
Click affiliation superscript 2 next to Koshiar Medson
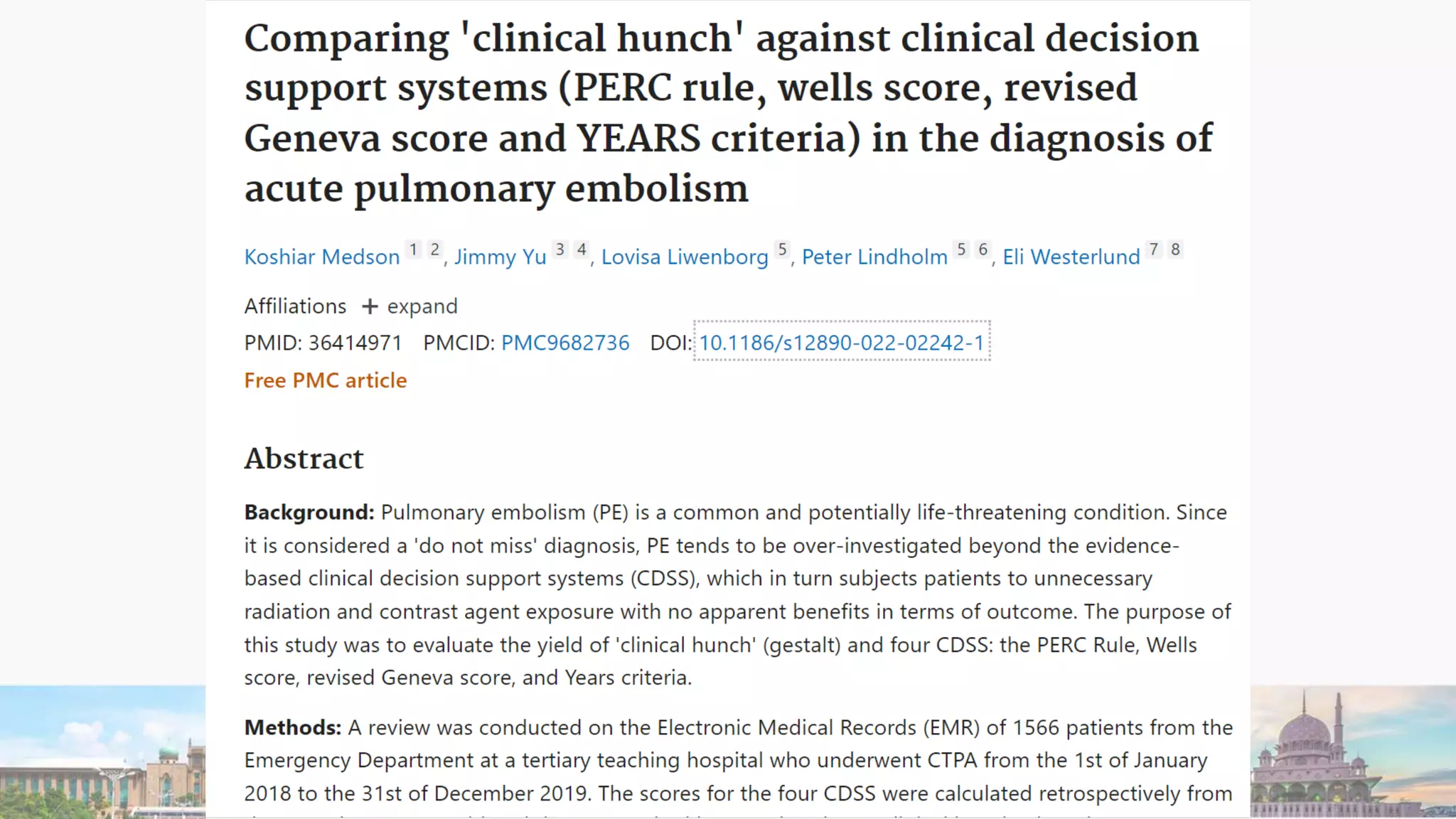tap(435, 250)
